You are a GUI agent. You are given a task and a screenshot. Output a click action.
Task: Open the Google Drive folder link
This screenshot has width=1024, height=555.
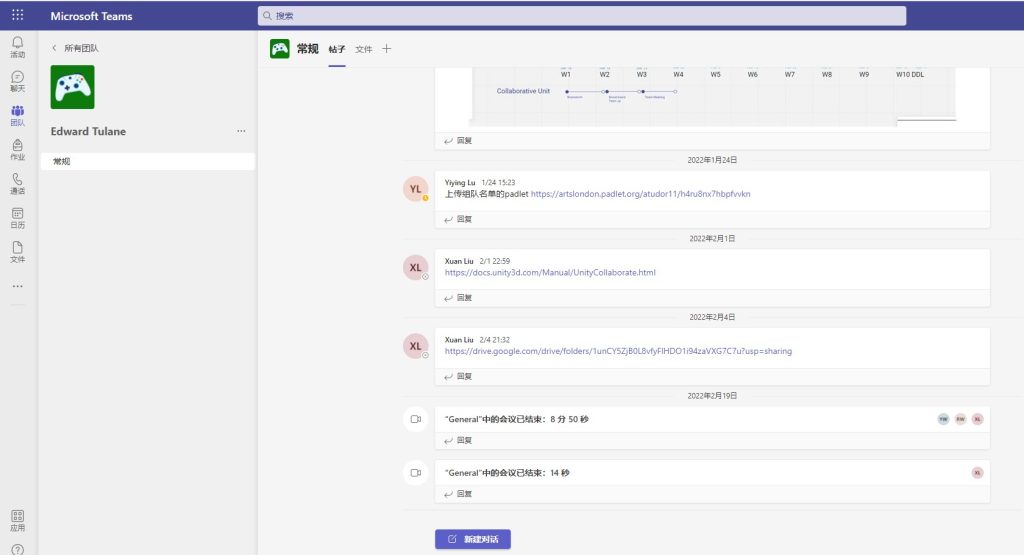[x=618, y=351]
